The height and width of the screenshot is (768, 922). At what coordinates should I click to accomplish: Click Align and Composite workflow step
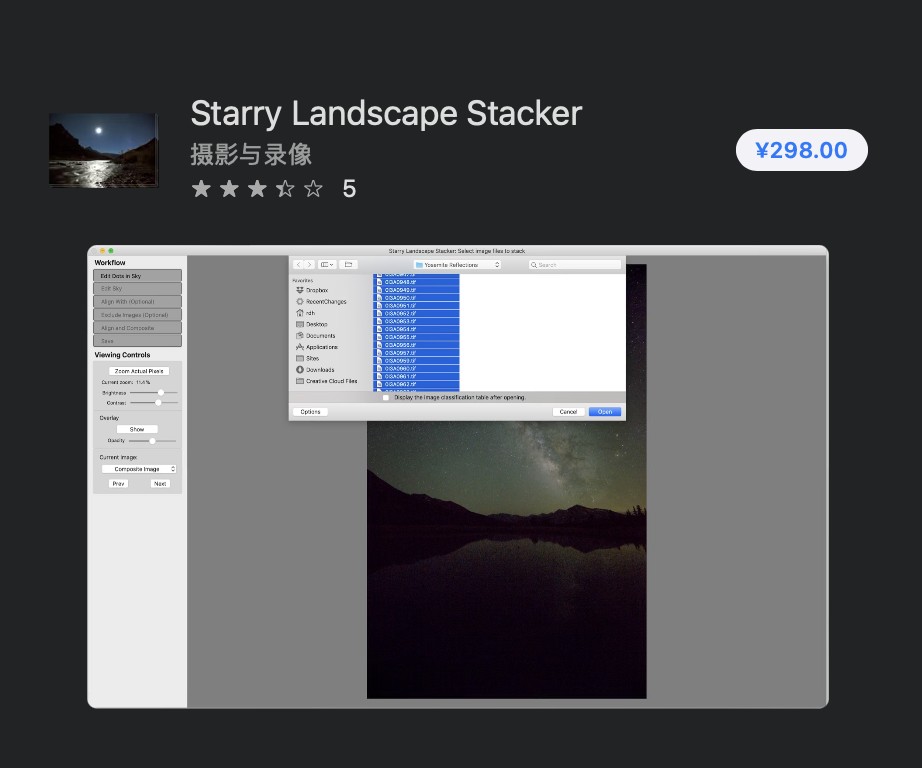(x=138, y=328)
